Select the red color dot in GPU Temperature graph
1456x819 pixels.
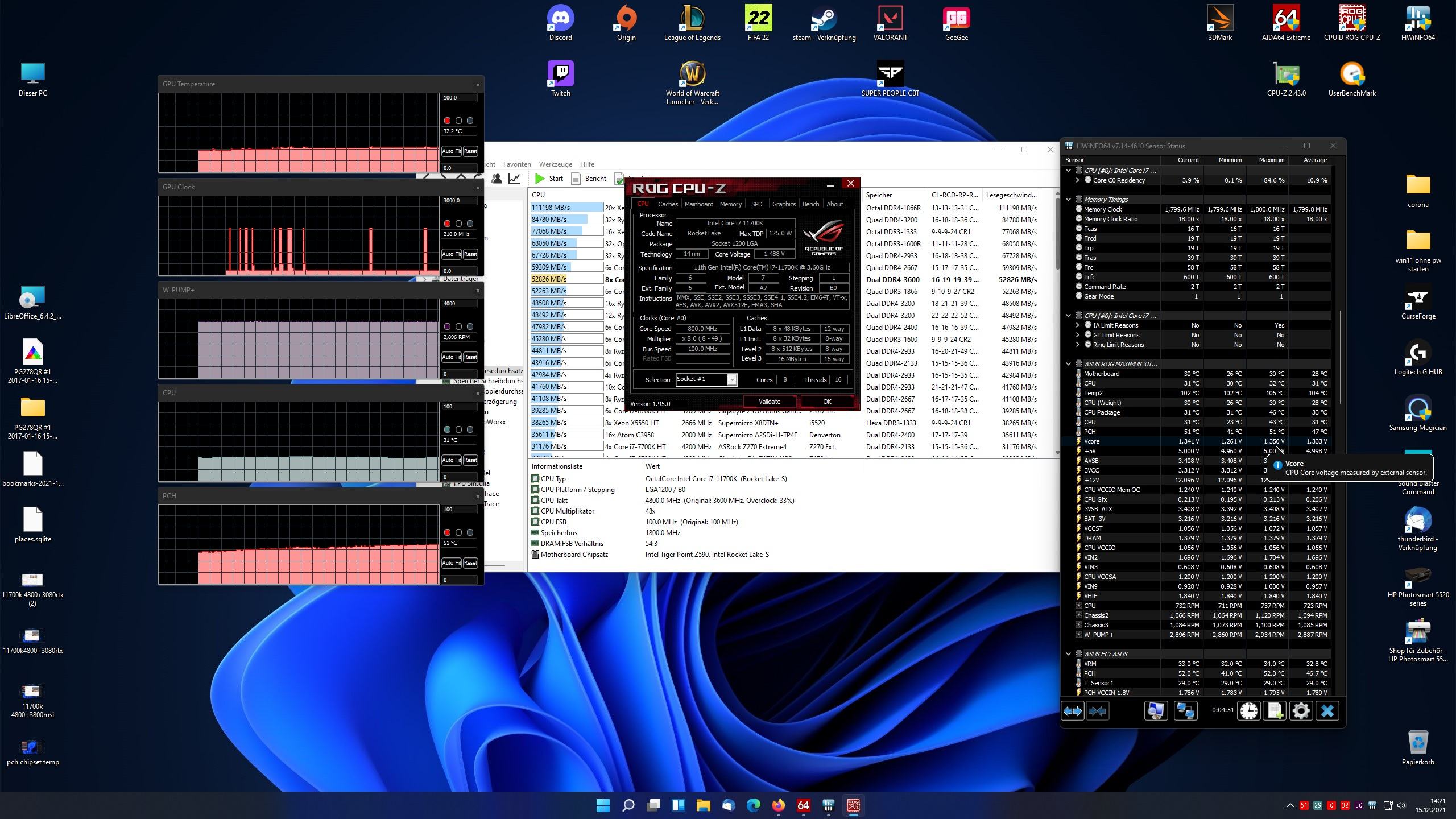point(447,121)
